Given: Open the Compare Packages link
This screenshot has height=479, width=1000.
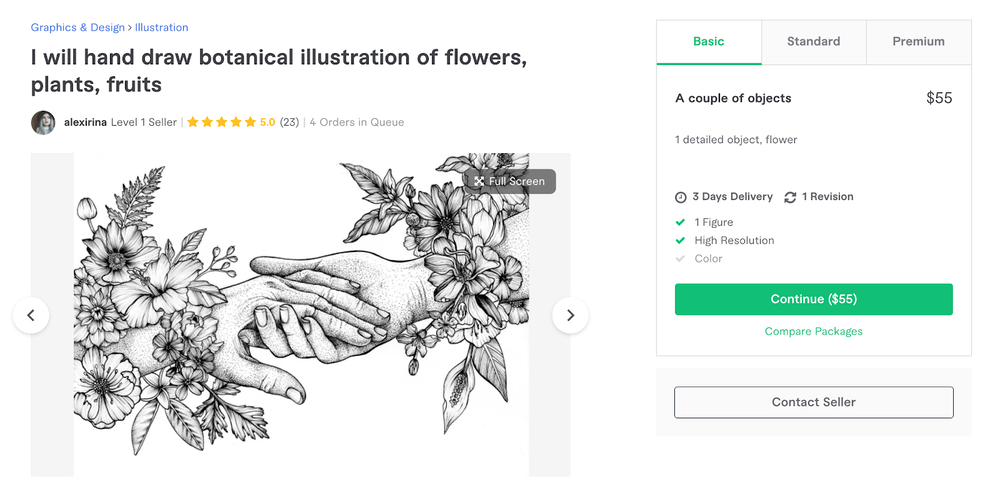Looking at the screenshot, I should [x=813, y=331].
